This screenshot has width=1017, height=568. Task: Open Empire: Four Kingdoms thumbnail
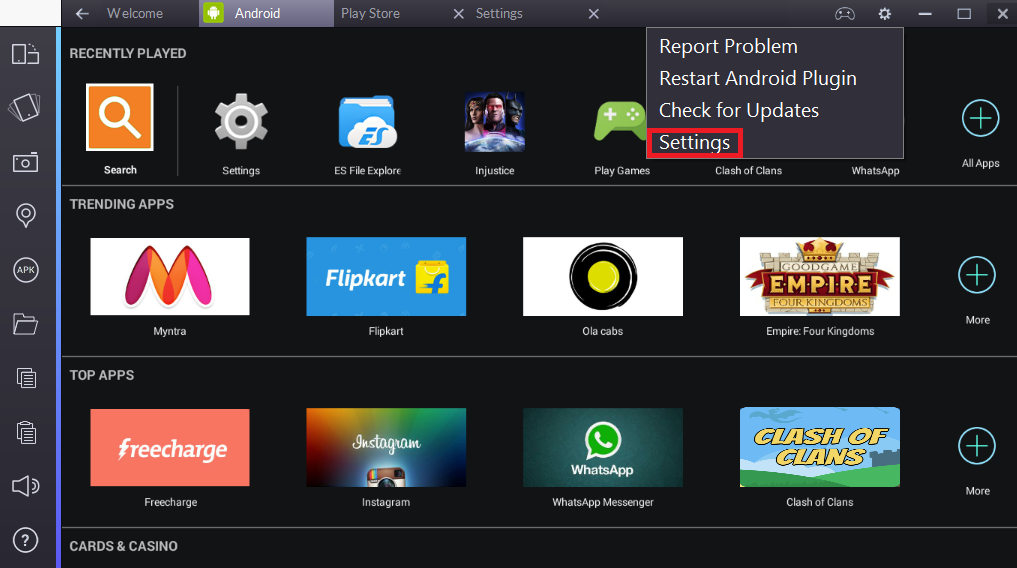pos(820,276)
